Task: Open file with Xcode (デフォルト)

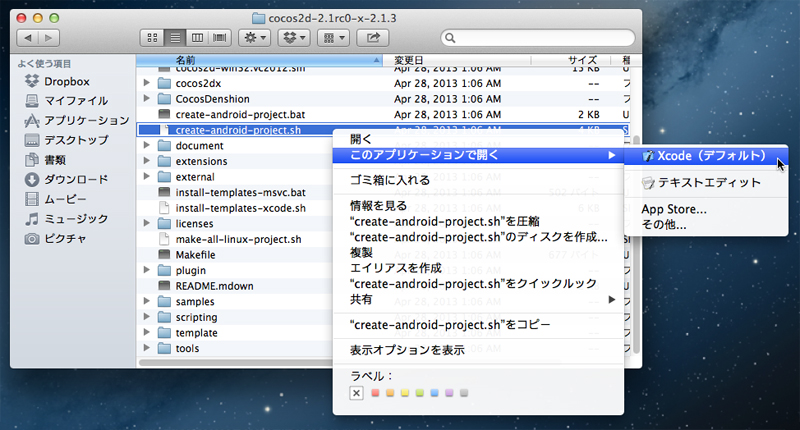Action: coord(706,156)
